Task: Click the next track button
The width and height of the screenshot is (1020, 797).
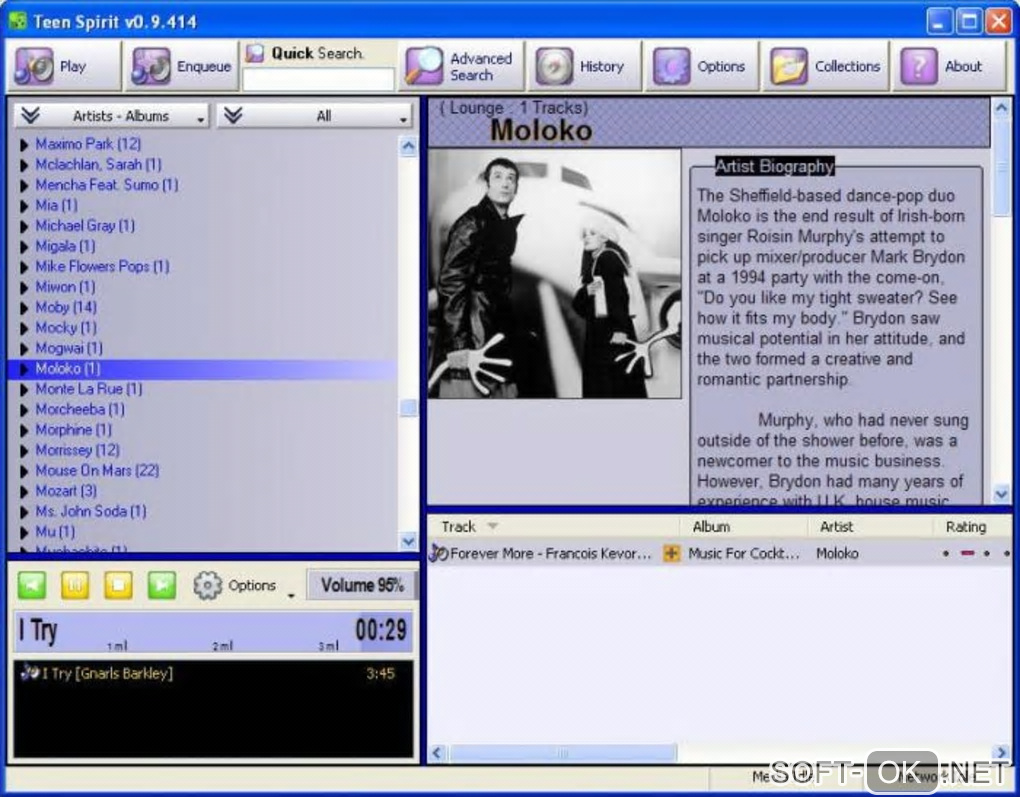Action: coord(162,586)
